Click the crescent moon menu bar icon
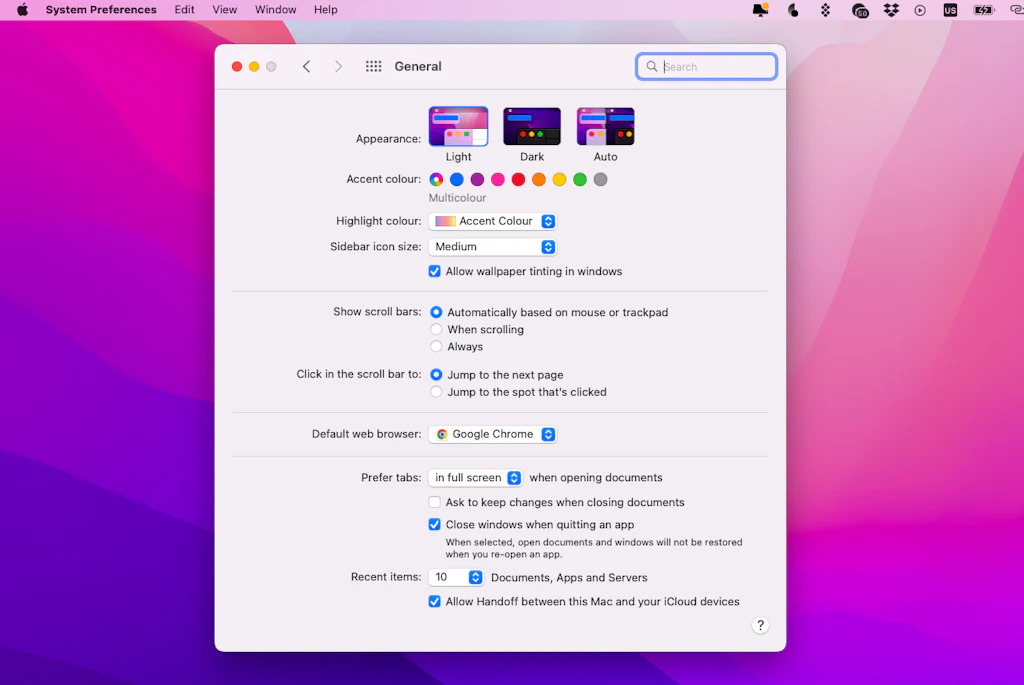Viewport: 1024px width, 685px height. click(793, 10)
